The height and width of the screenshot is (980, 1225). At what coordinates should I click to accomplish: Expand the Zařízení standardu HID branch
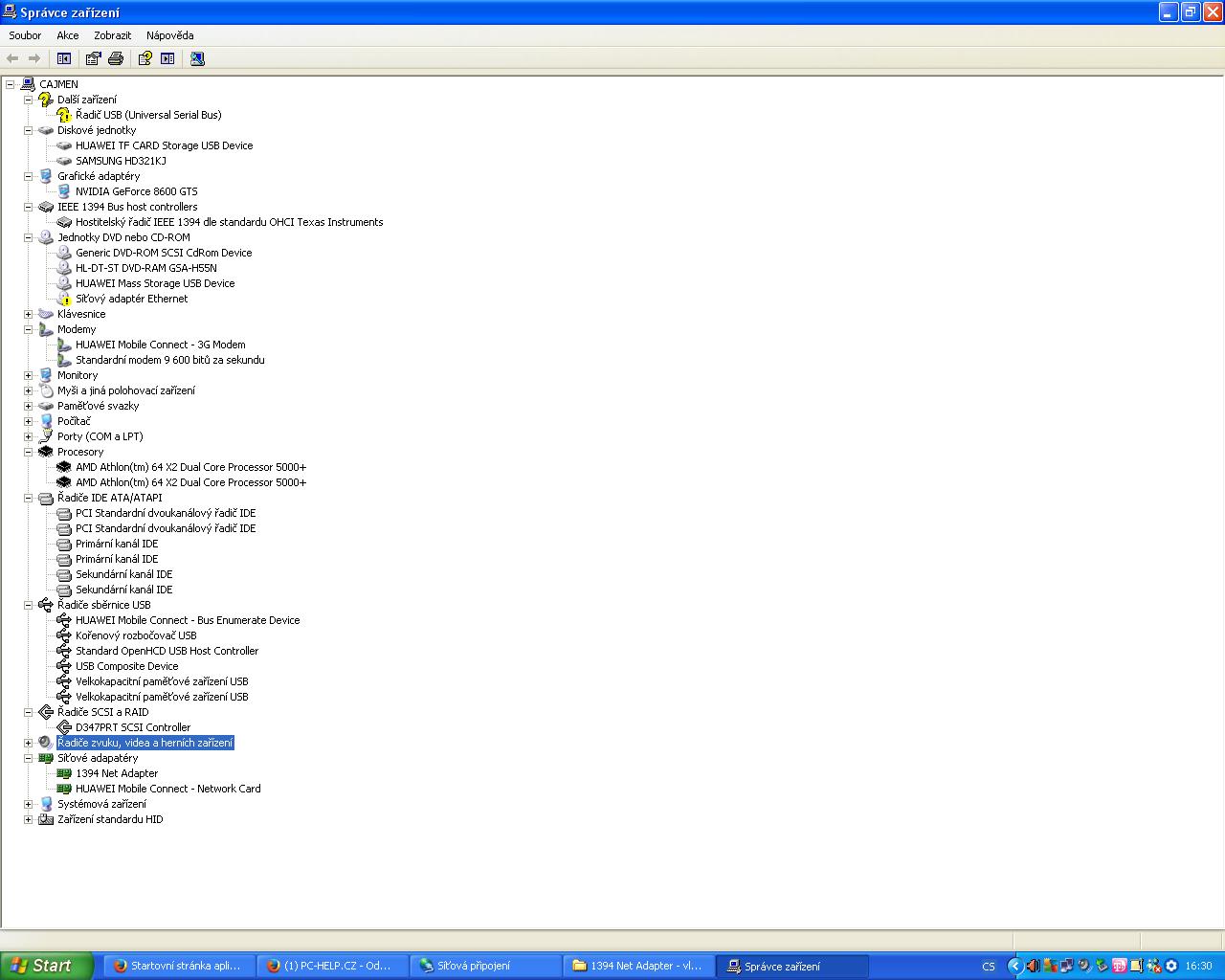(28, 819)
